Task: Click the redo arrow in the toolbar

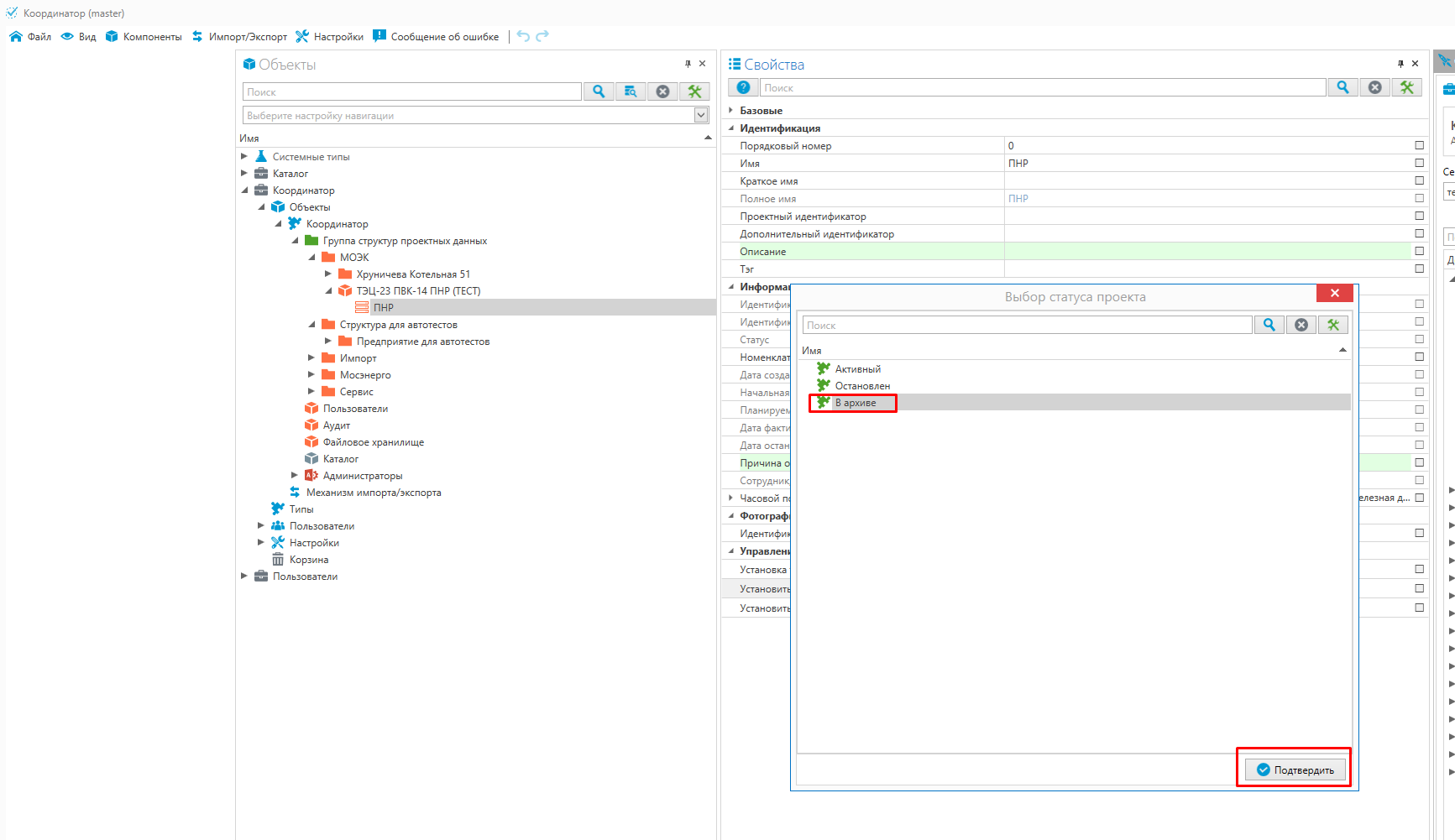Action: point(542,36)
